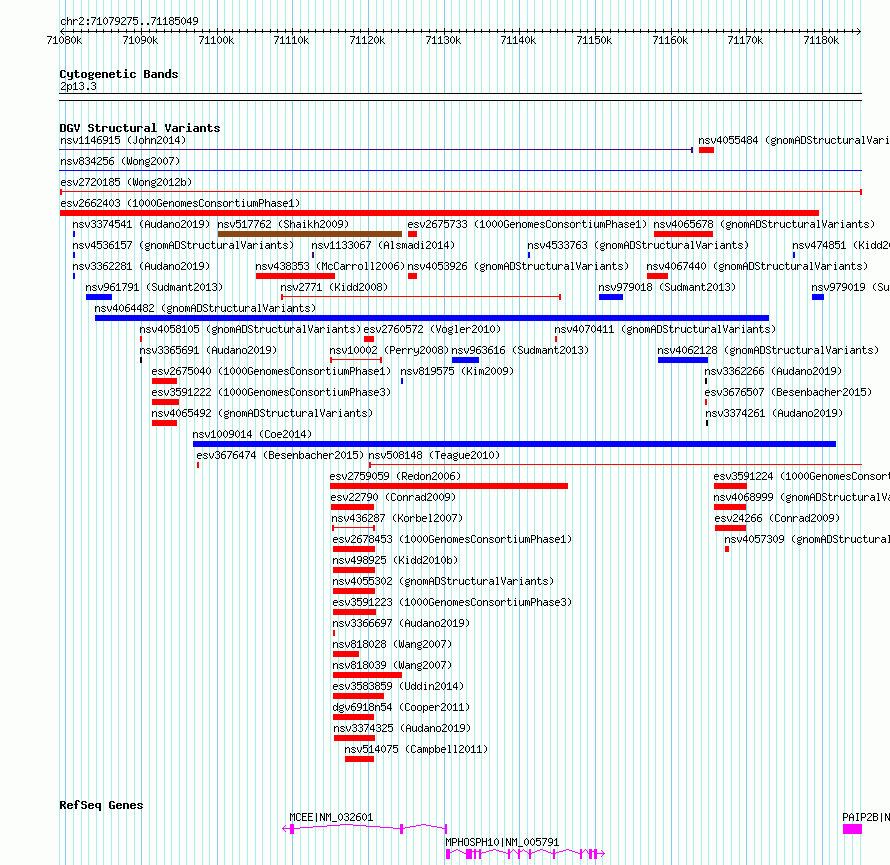Image resolution: width=890 pixels, height=865 pixels.
Task: Click the 71100k ruler position label
Action: (216, 40)
